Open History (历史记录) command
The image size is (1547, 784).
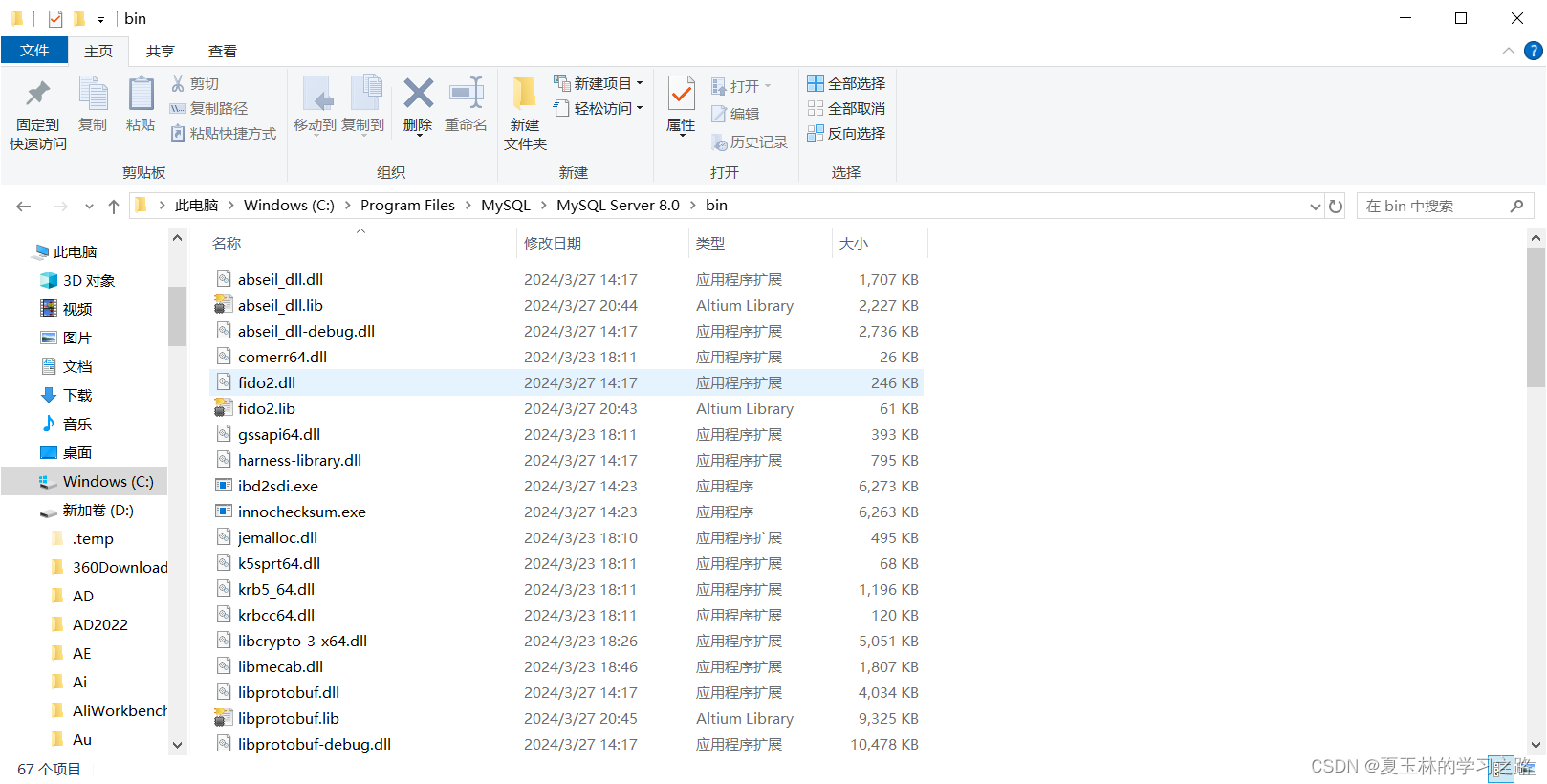coord(750,142)
